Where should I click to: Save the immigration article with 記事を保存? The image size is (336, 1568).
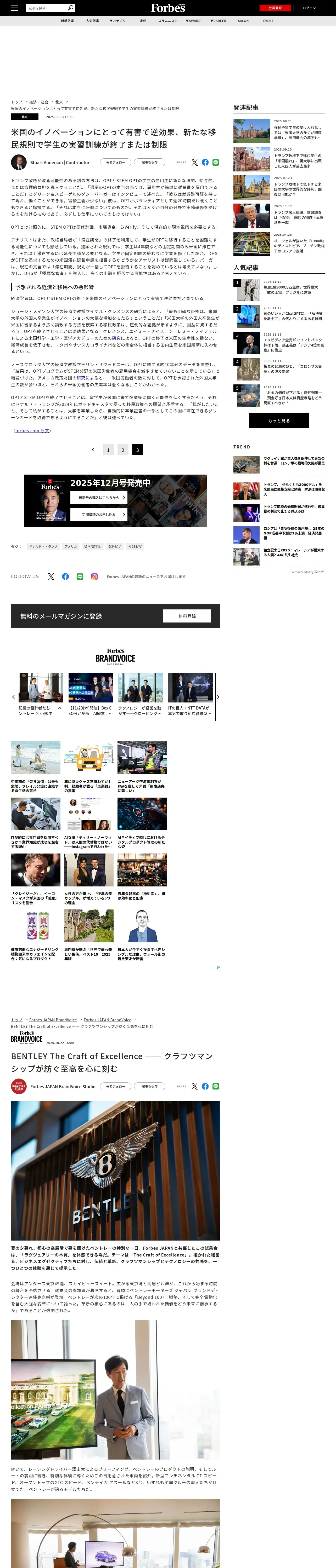pos(149,163)
